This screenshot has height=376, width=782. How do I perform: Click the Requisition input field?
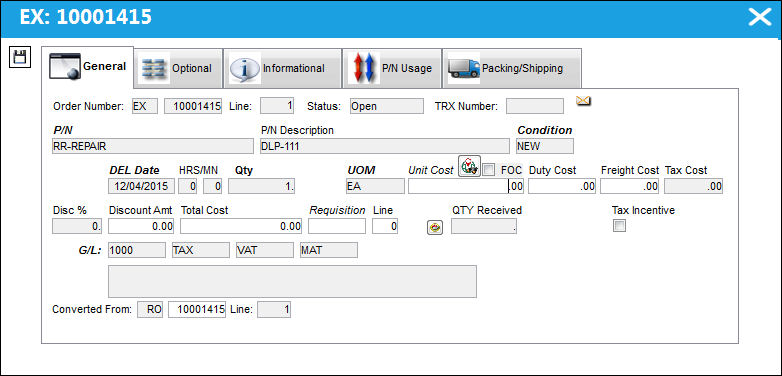tap(337, 226)
